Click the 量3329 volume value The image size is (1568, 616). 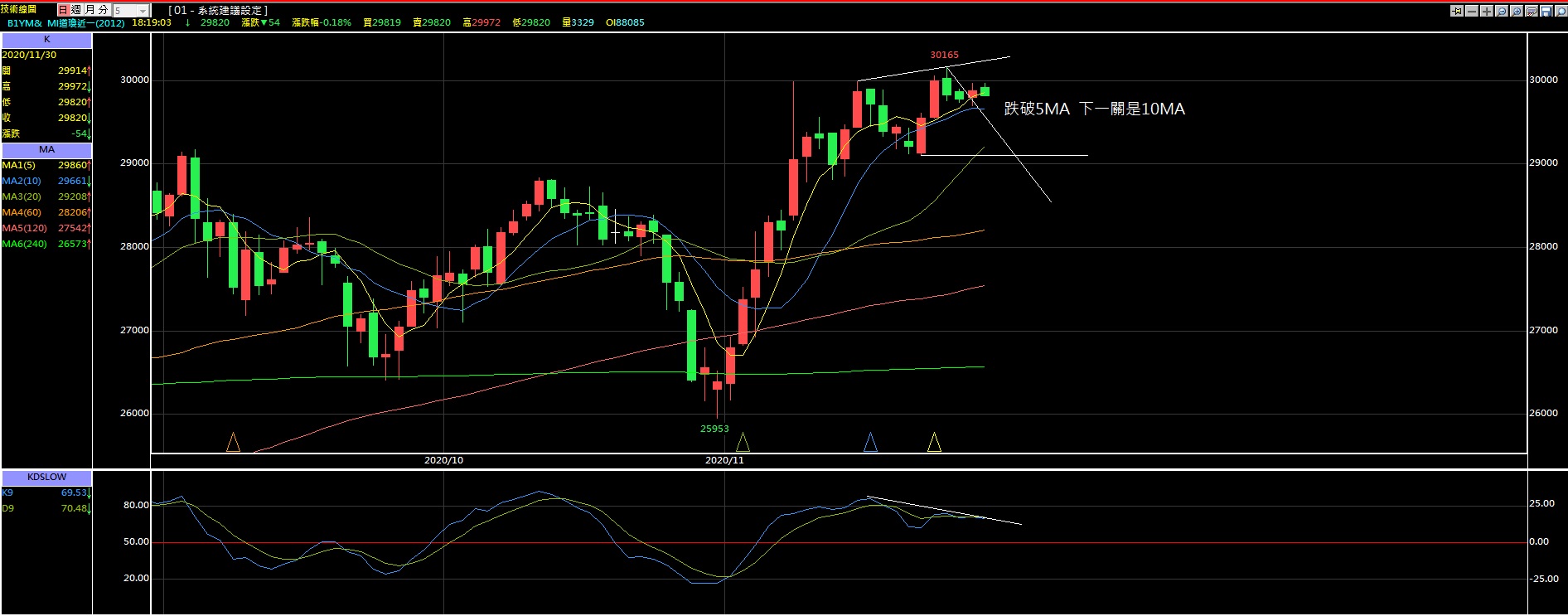(x=578, y=22)
